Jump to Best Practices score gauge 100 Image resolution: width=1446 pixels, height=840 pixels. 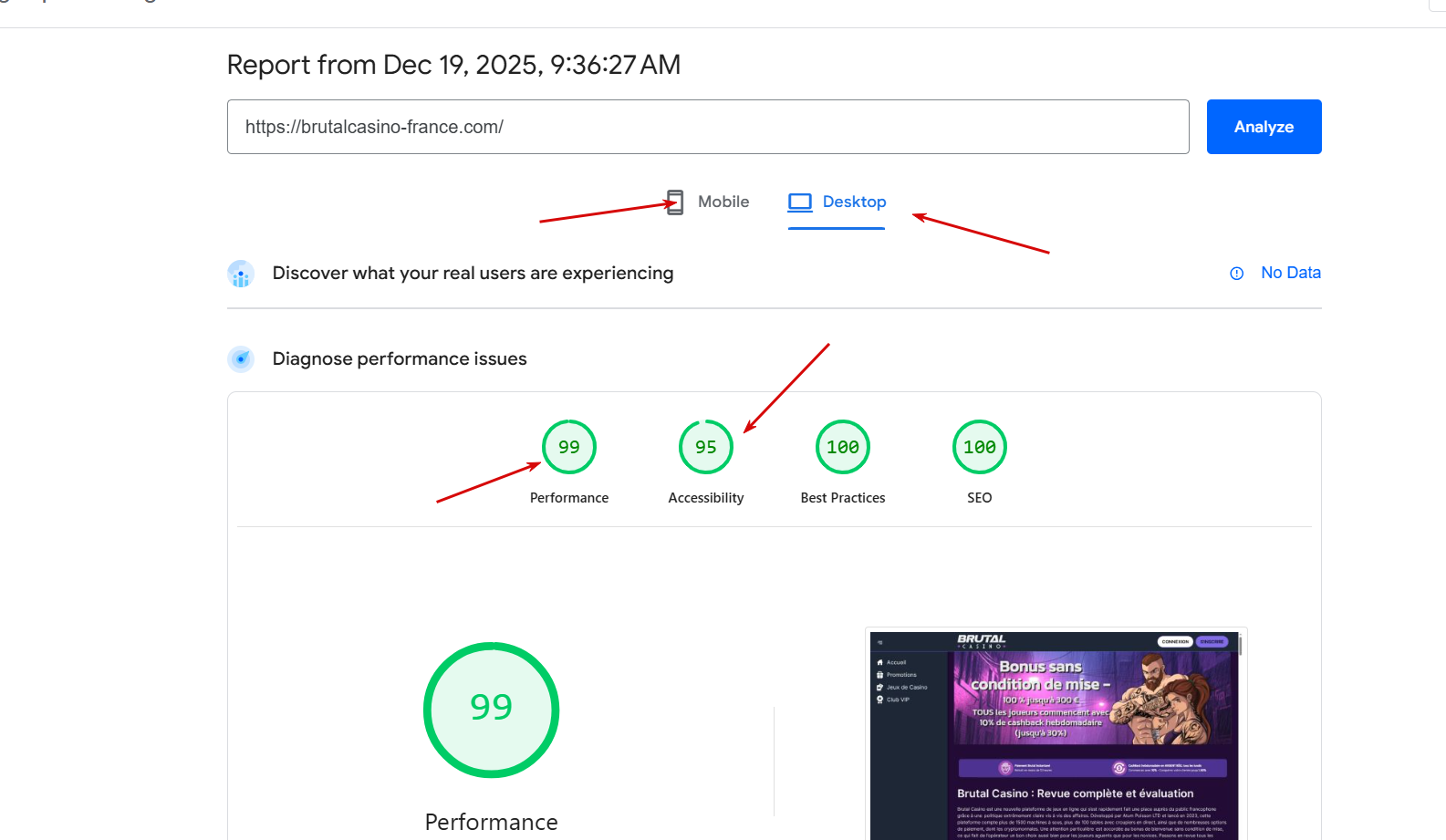(x=843, y=447)
